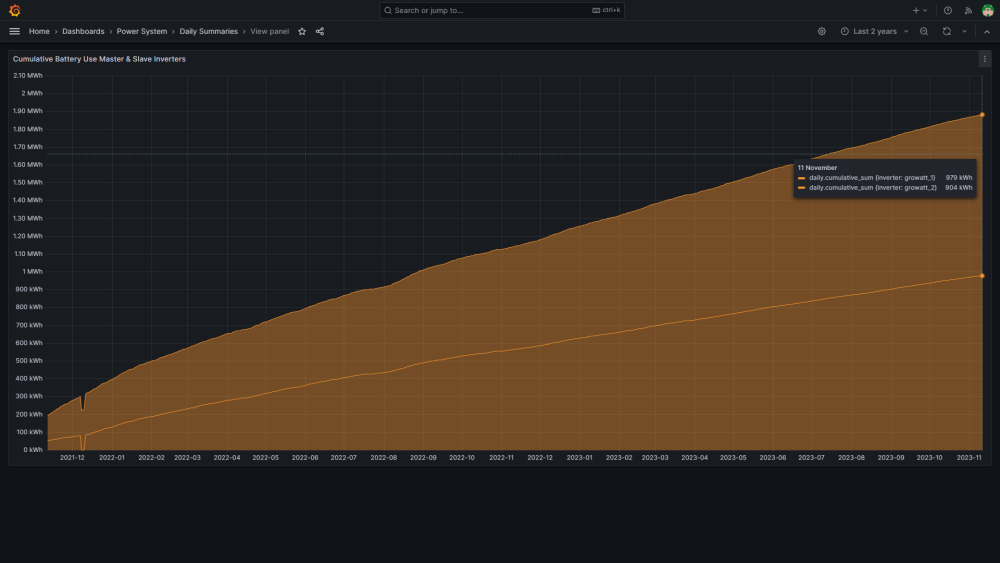Open the user avatar profile menu
1000x563 pixels.
[x=988, y=10]
